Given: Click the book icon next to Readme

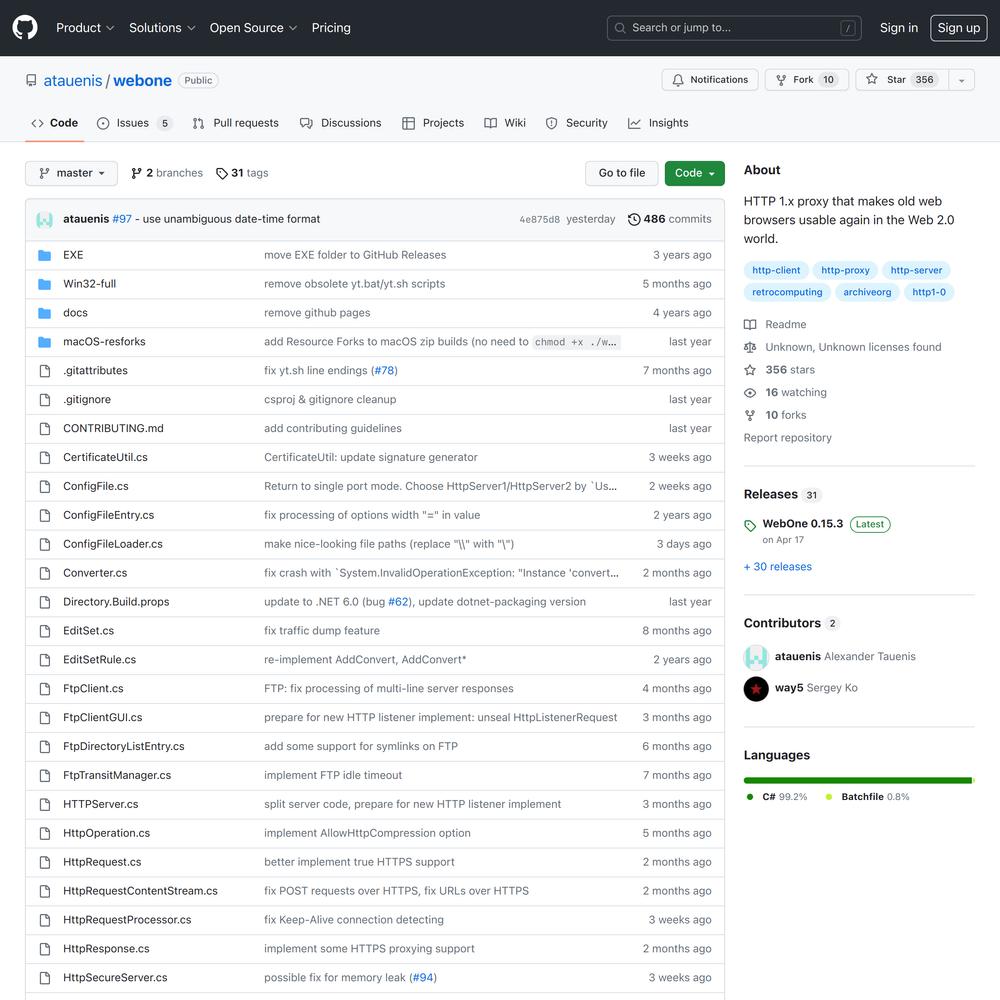Looking at the screenshot, I should [x=750, y=325].
